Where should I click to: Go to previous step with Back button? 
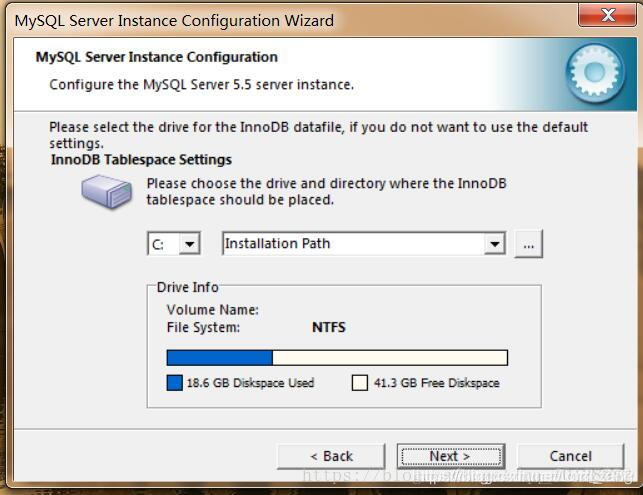pos(331,456)
